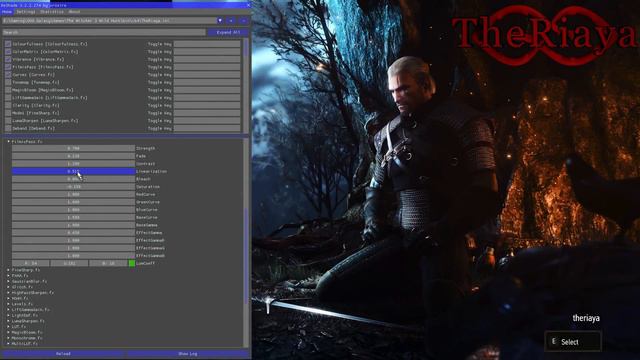
Task: Disable the FilmicPass effect checkbox
Action: tap(8, 67)
